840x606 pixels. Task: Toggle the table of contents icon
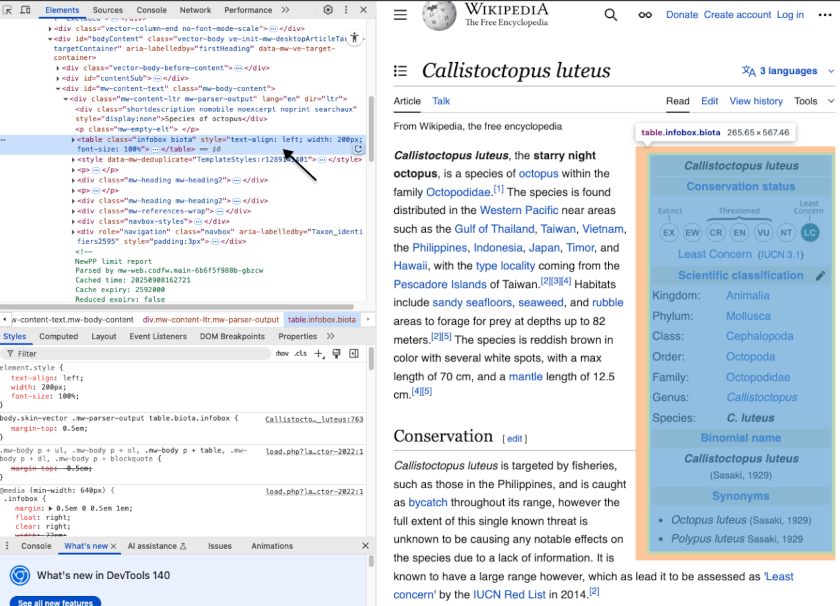point(401,71)
